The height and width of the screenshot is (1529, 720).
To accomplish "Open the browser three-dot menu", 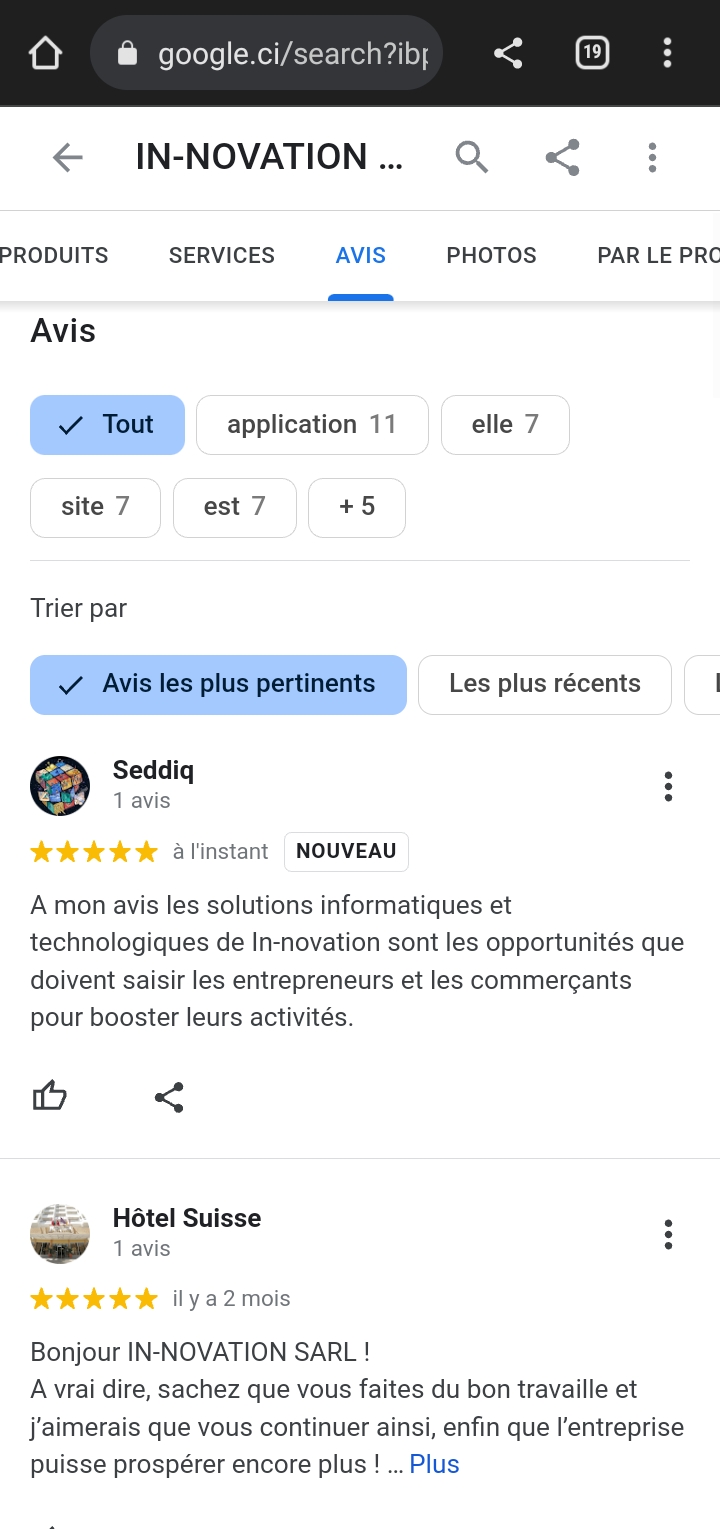I will (667, 53).
